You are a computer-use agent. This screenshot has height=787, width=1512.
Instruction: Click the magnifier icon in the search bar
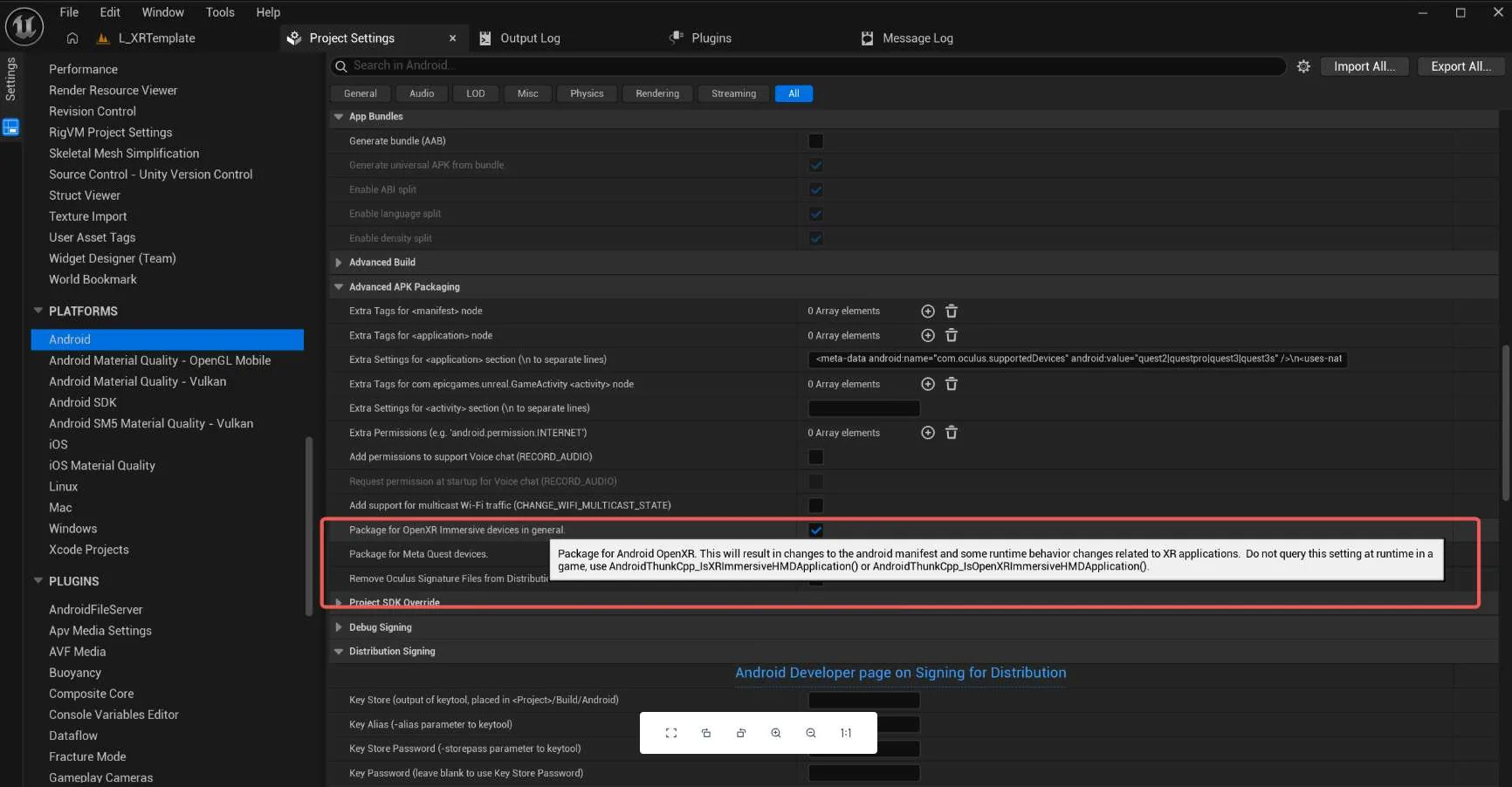(341, 66)
